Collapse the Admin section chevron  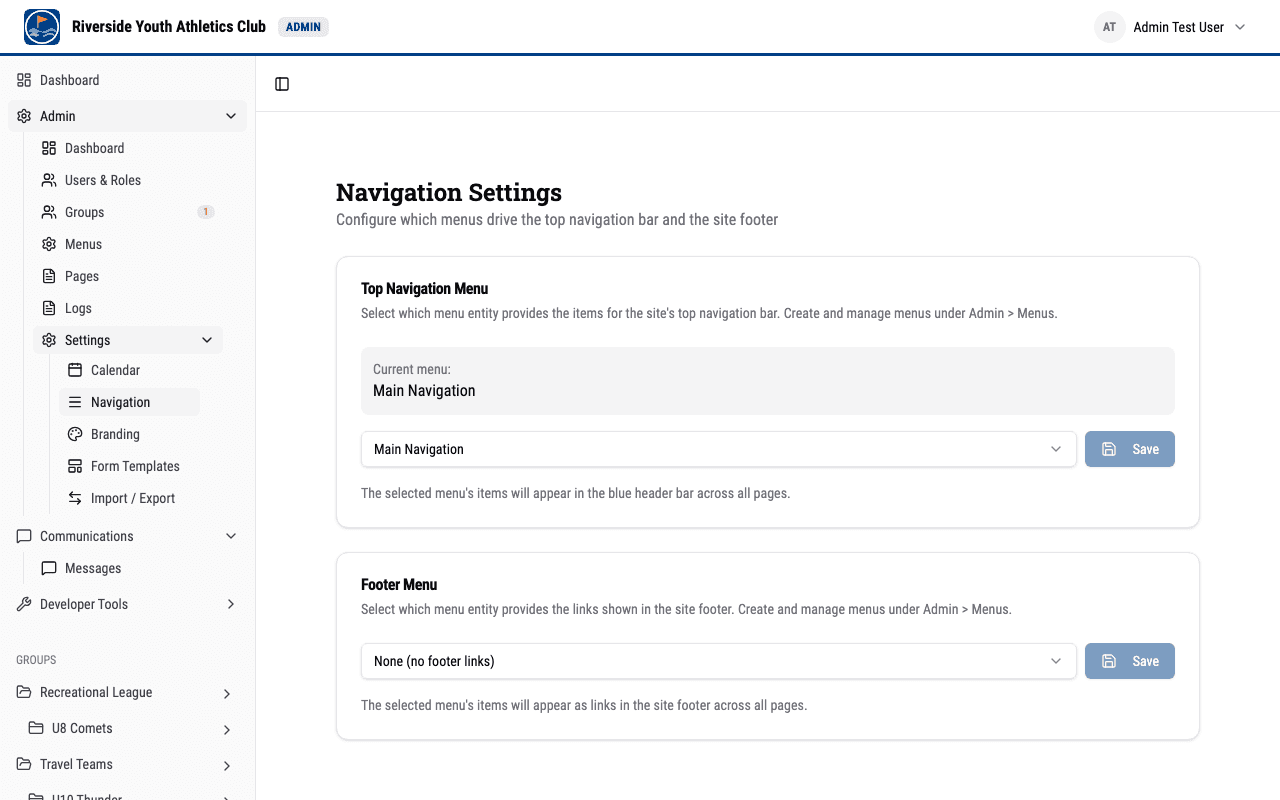pos(231,116)
